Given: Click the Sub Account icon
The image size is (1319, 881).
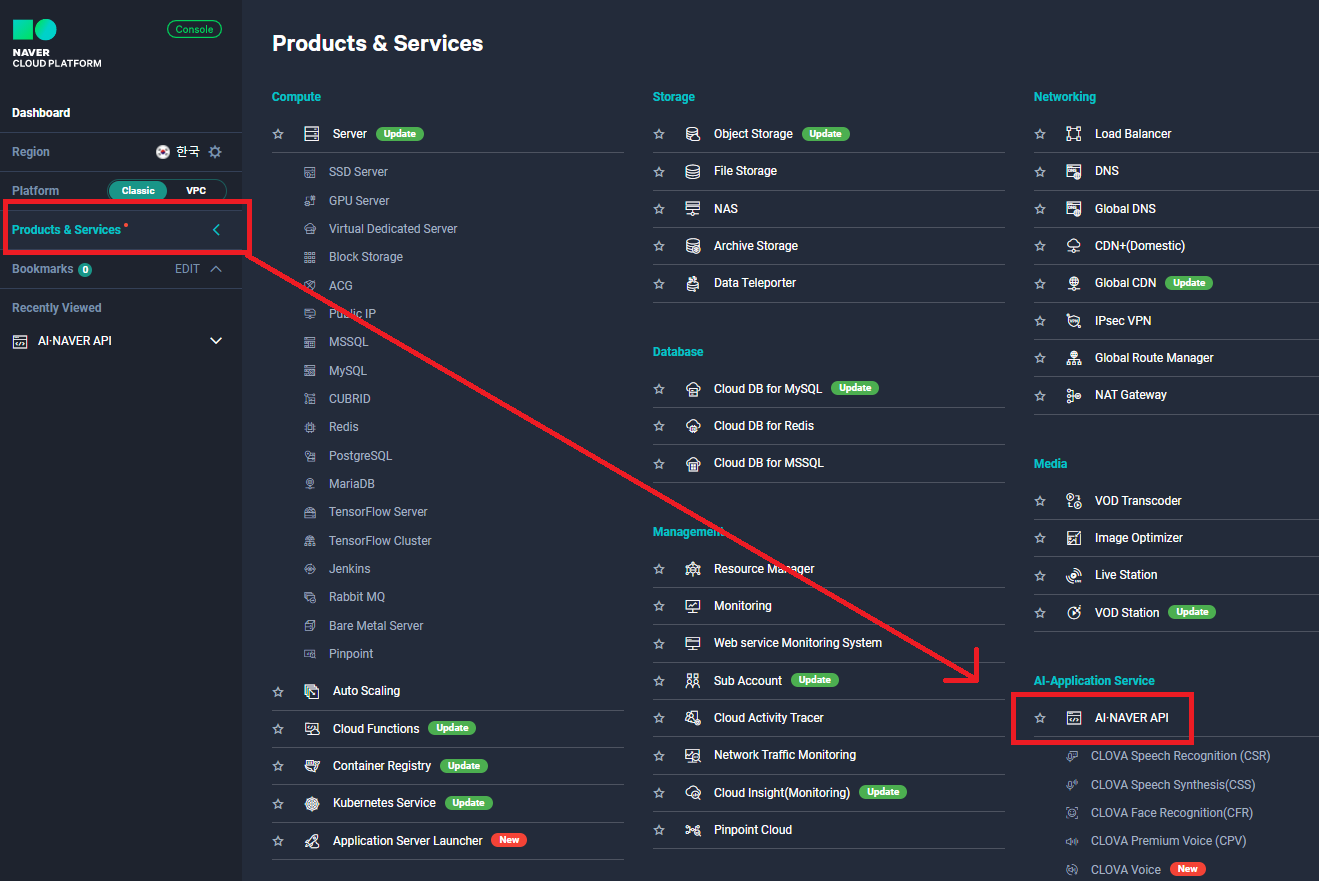Looking at the screenshot, I should 692,681.
